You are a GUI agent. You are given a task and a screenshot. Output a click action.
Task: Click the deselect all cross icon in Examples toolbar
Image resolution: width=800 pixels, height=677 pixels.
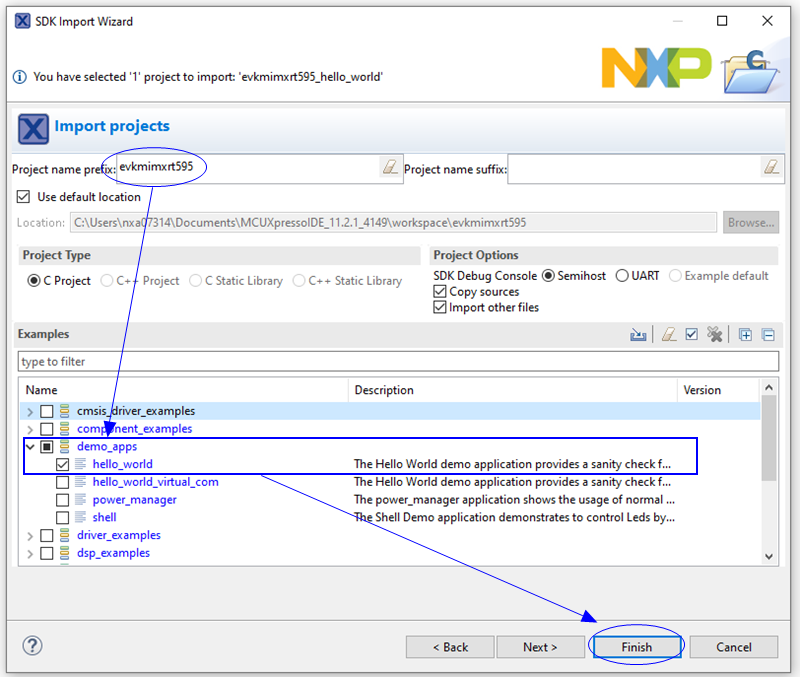715,335
